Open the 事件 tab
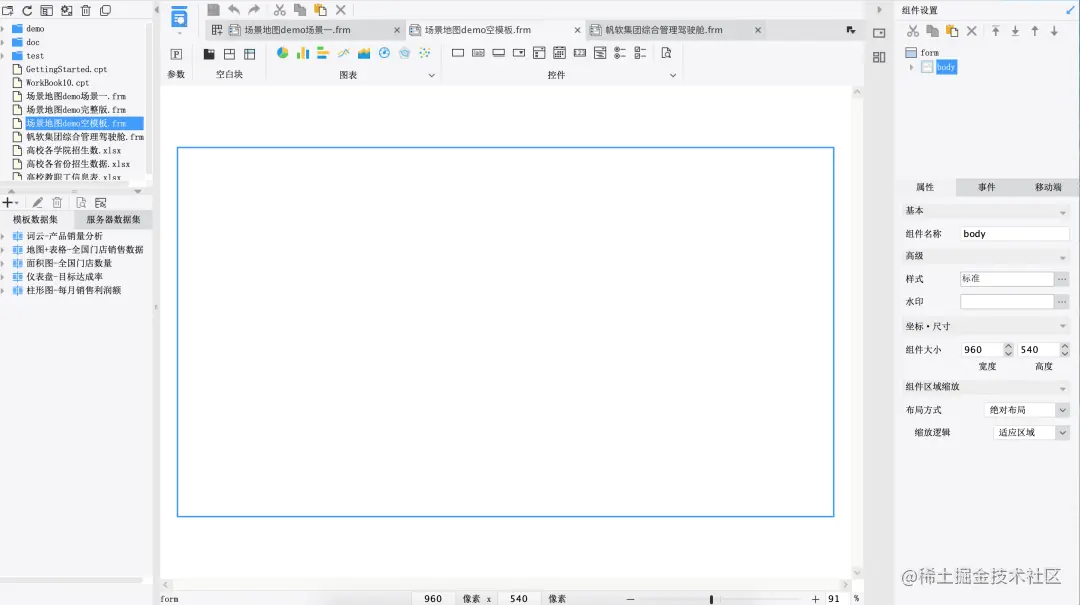 coord(986,187)
